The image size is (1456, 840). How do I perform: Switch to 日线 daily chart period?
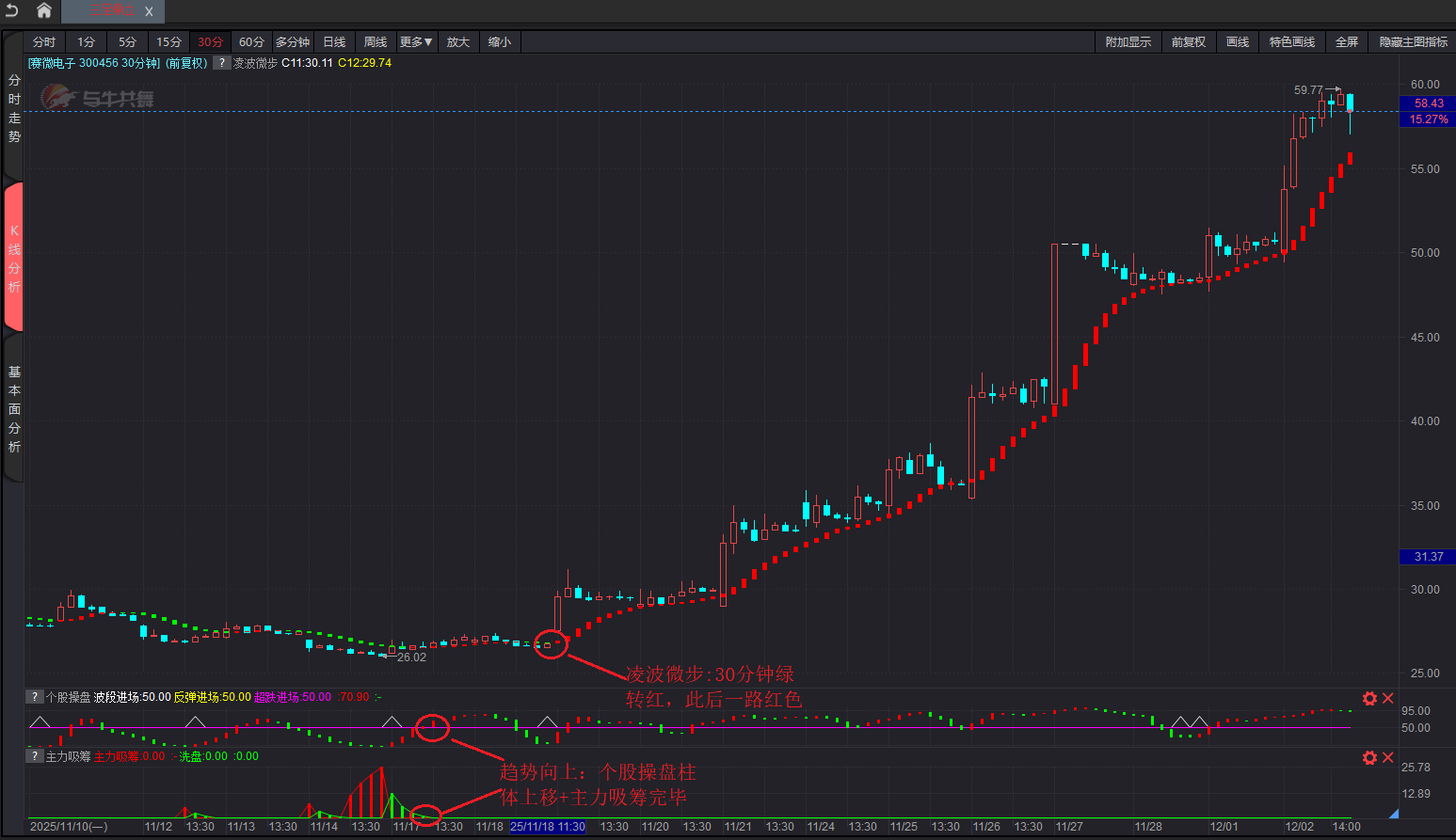tap(334, 42)
